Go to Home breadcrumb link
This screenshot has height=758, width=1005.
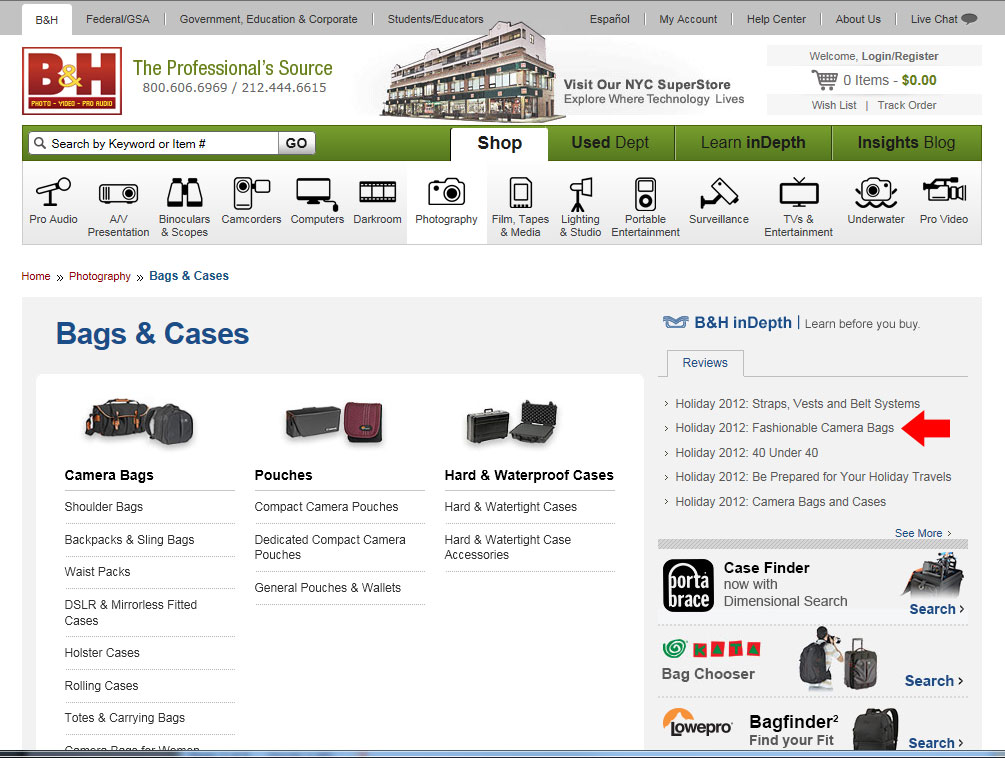36,276
